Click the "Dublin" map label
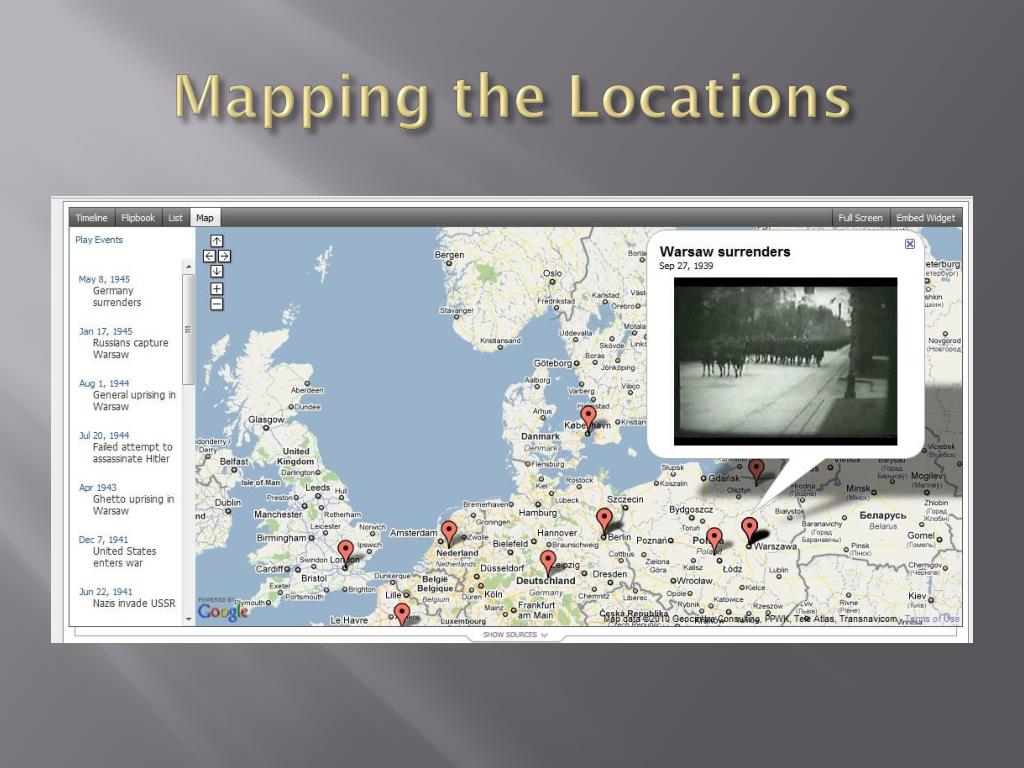Image resolution: width=1024 pixels, height=768 pixels. 228,503
